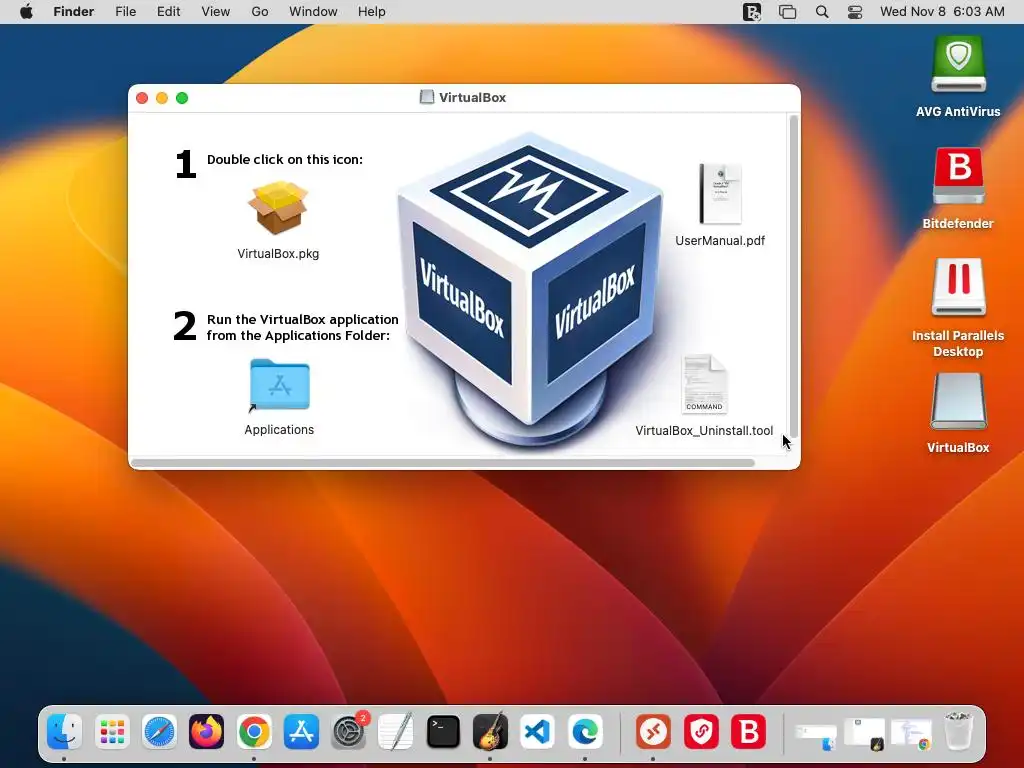Open the View menu
This screenshot has width=1024, height=768.
point(216,12)
